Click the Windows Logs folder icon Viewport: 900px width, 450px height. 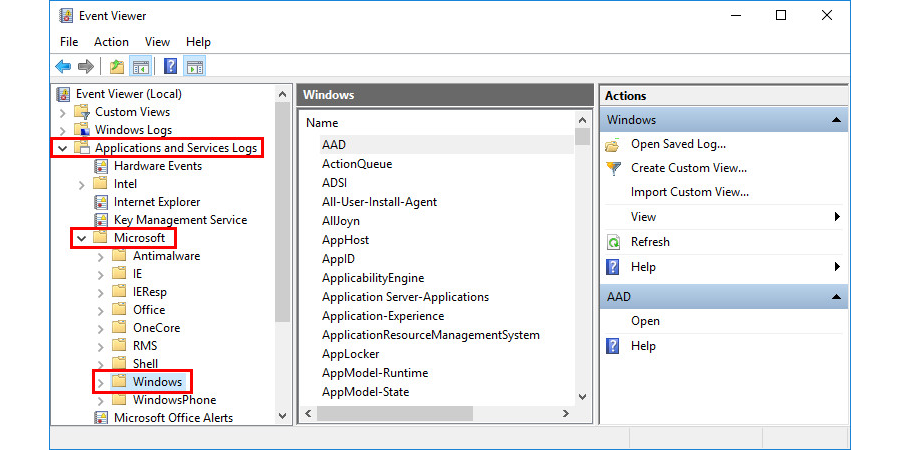tap(83, 130)
